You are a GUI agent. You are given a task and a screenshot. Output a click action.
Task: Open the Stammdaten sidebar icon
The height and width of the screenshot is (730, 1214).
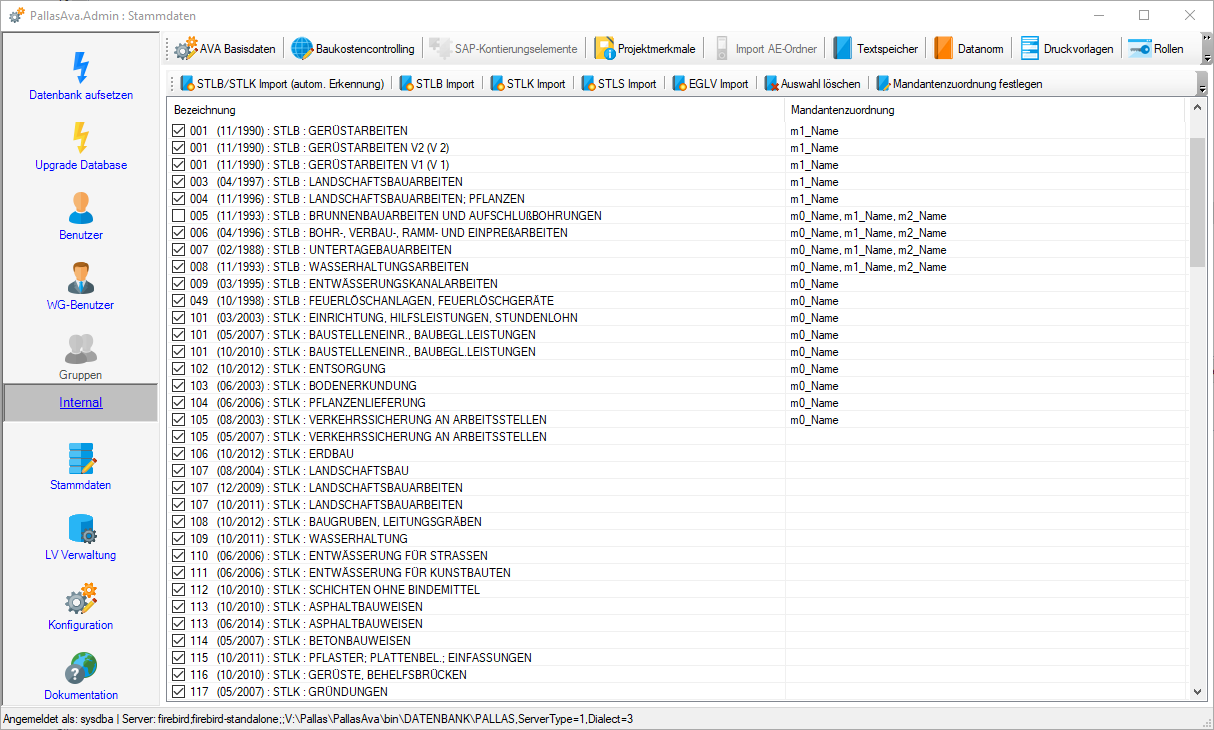tap(81, 457)
